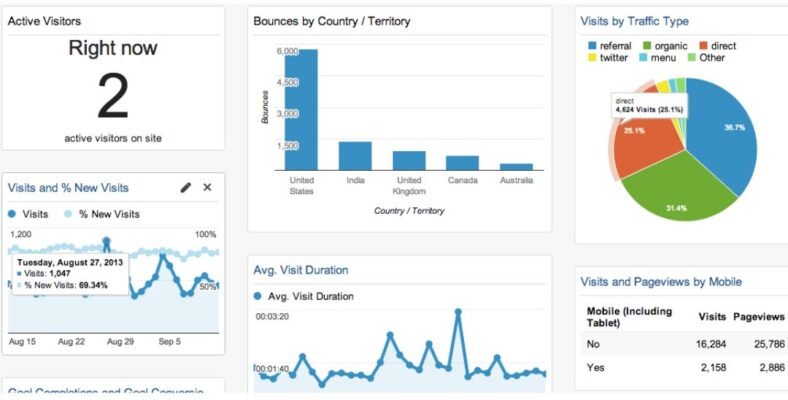
Task: Toggle the % New Visits legend dot
Action: pyautogui.click(x=68, y=214)
